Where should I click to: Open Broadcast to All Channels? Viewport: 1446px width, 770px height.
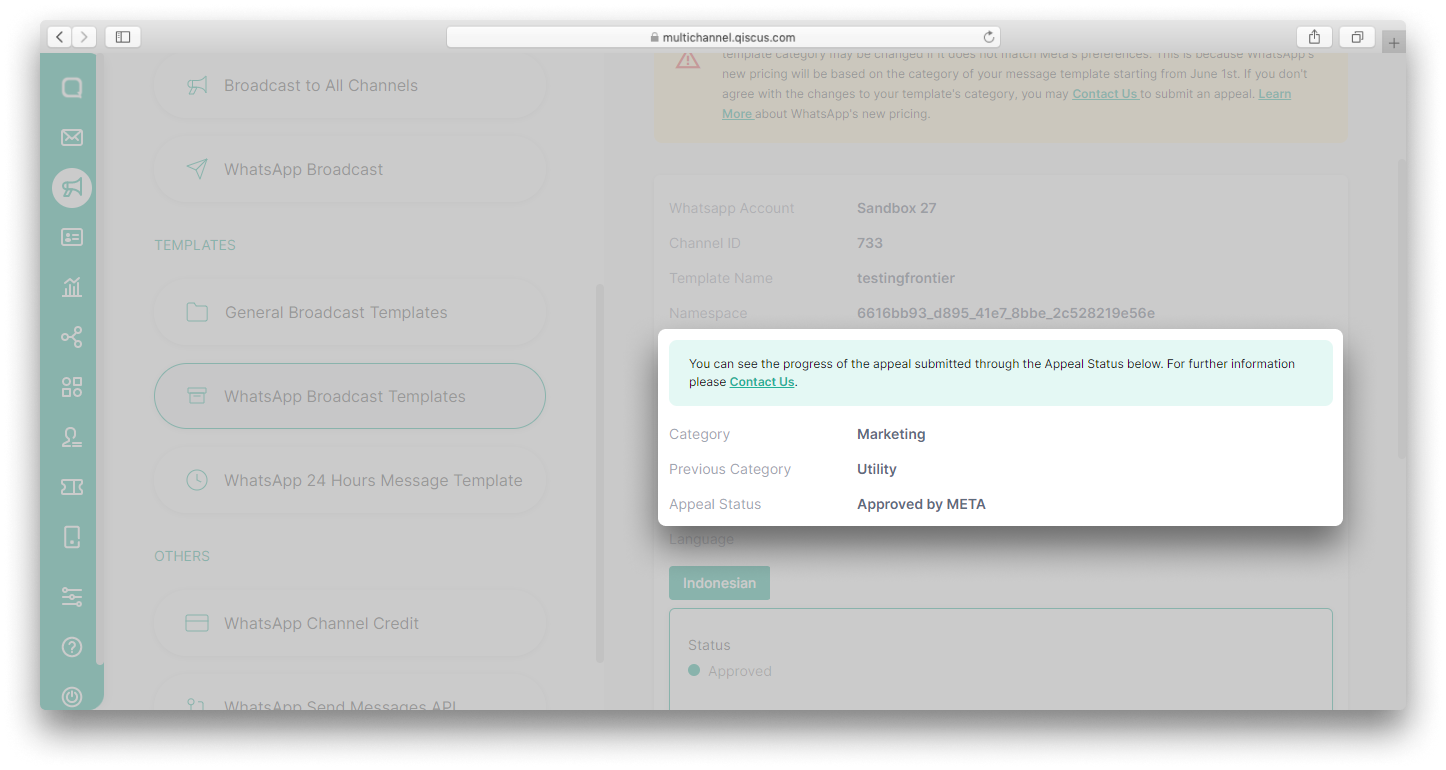[x=350, y=86]
